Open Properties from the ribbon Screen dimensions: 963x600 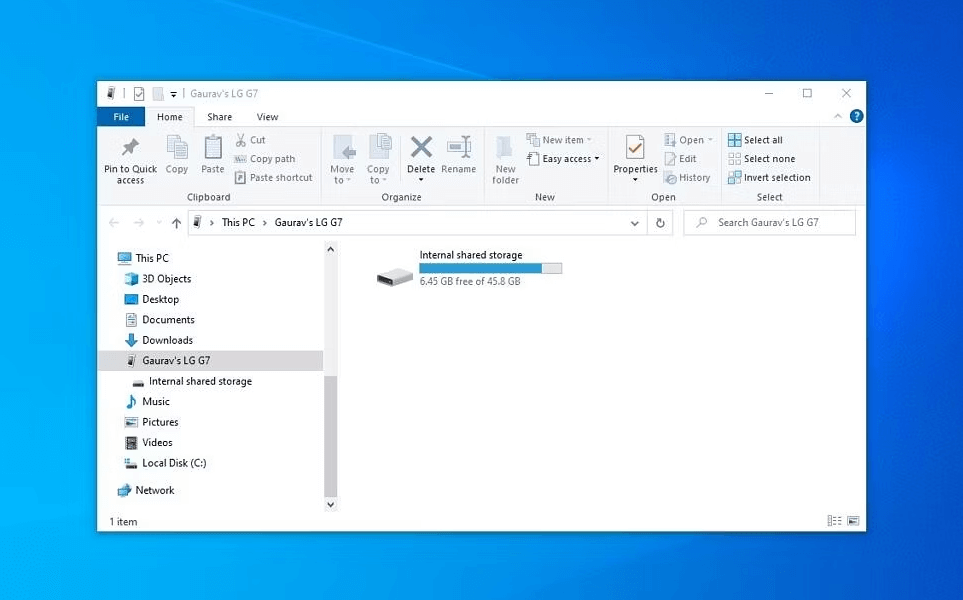pos(635,149)
